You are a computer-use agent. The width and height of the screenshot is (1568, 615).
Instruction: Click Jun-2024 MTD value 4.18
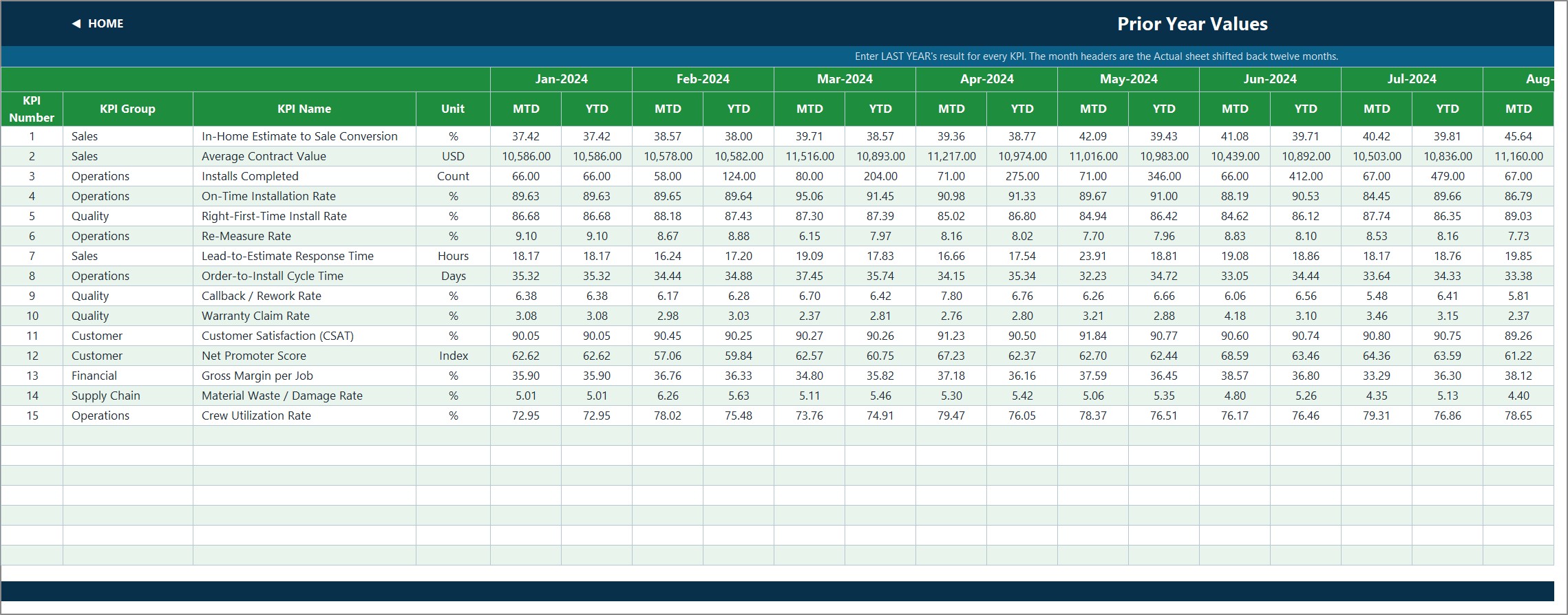pos(1235,316)
